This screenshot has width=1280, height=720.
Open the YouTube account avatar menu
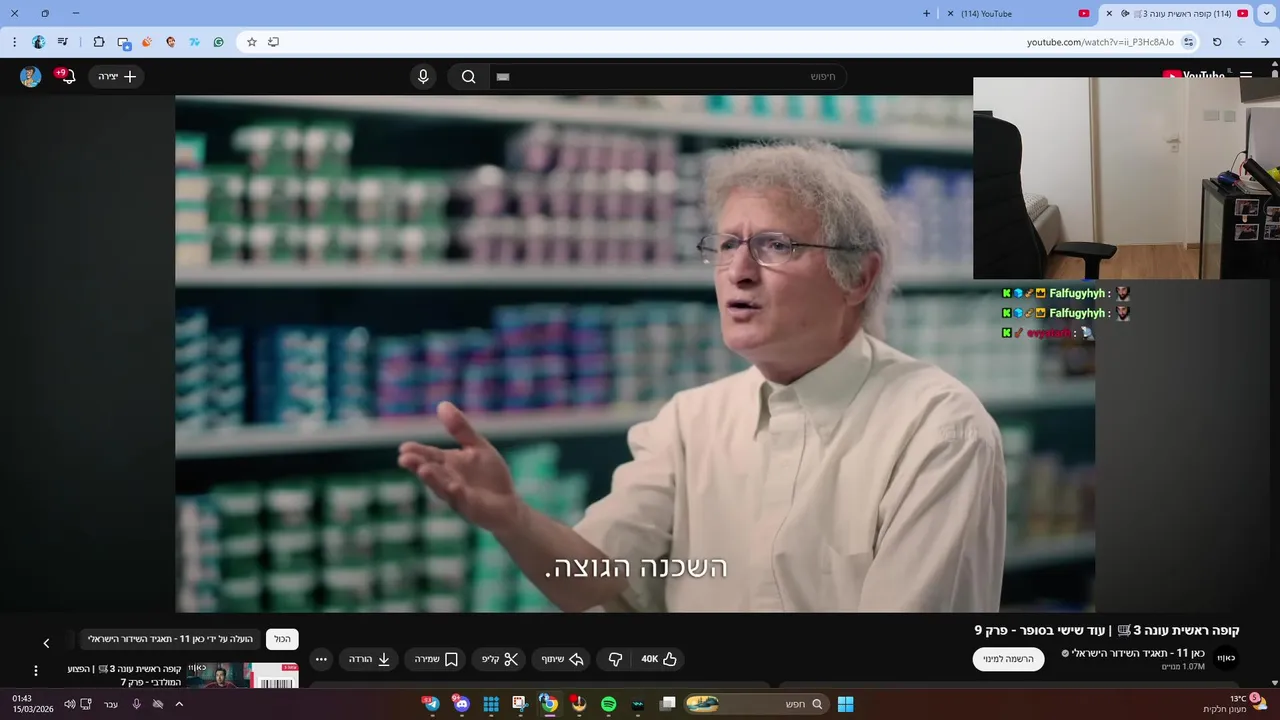[31, 77]
